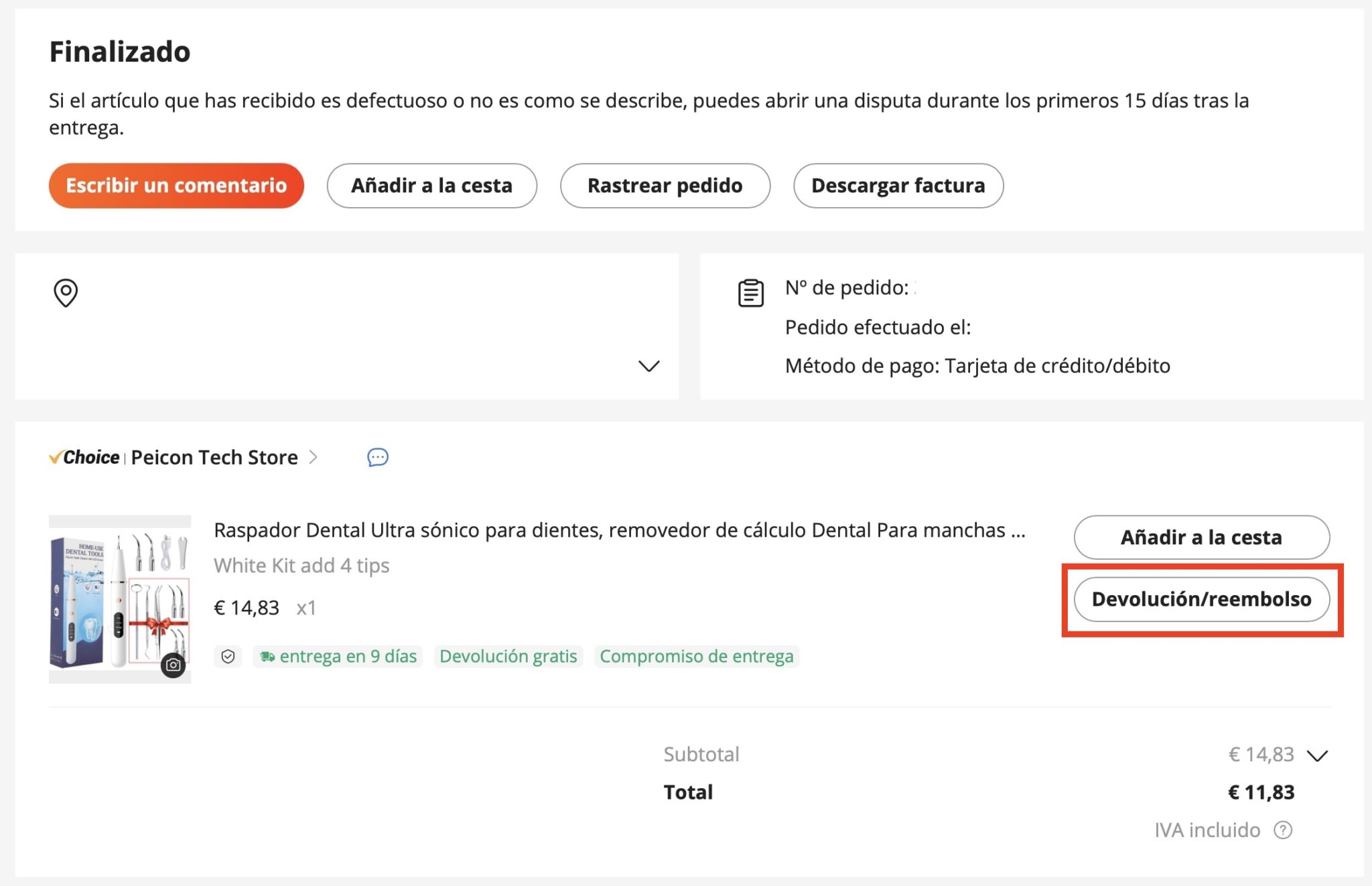
Task: Select the 'Compromiso de entrega' tag
Action: pos(696,657)
